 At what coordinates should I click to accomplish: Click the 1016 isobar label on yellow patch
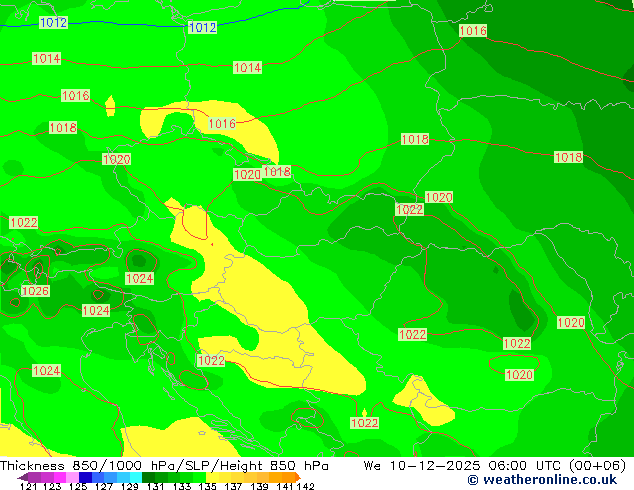point(222,123)
